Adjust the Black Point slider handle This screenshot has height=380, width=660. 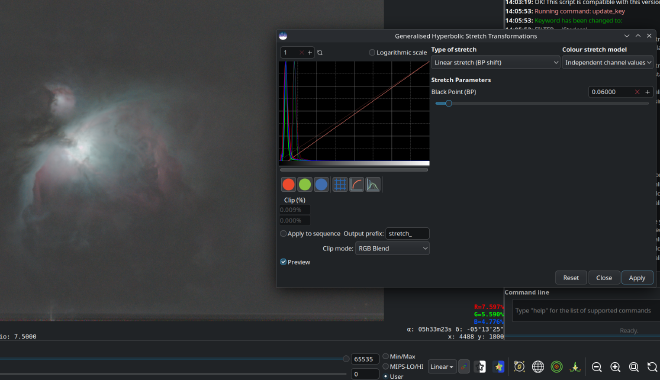point(449,104)
